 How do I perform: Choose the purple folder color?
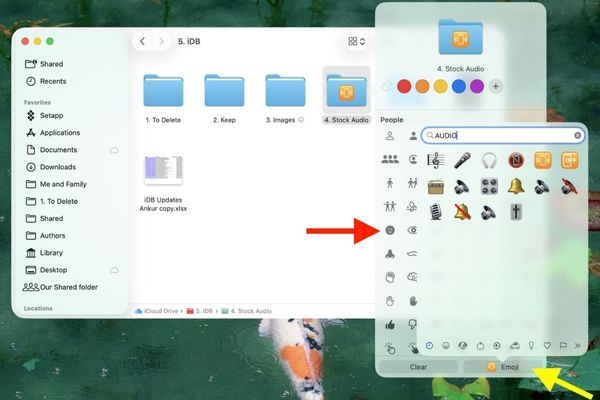click(x=477, y=87)
